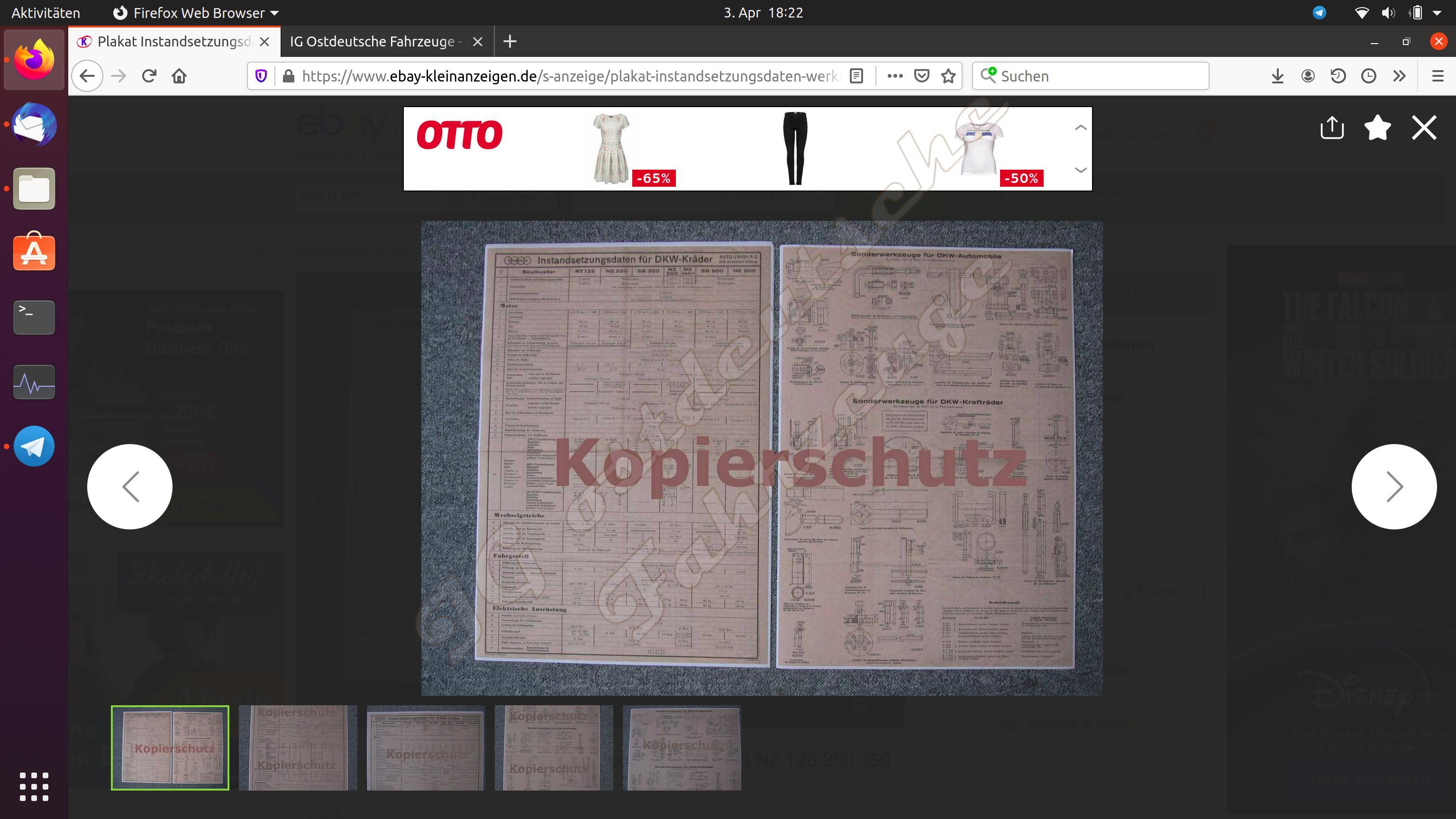Open the black trousers ad item

(795, 149)
